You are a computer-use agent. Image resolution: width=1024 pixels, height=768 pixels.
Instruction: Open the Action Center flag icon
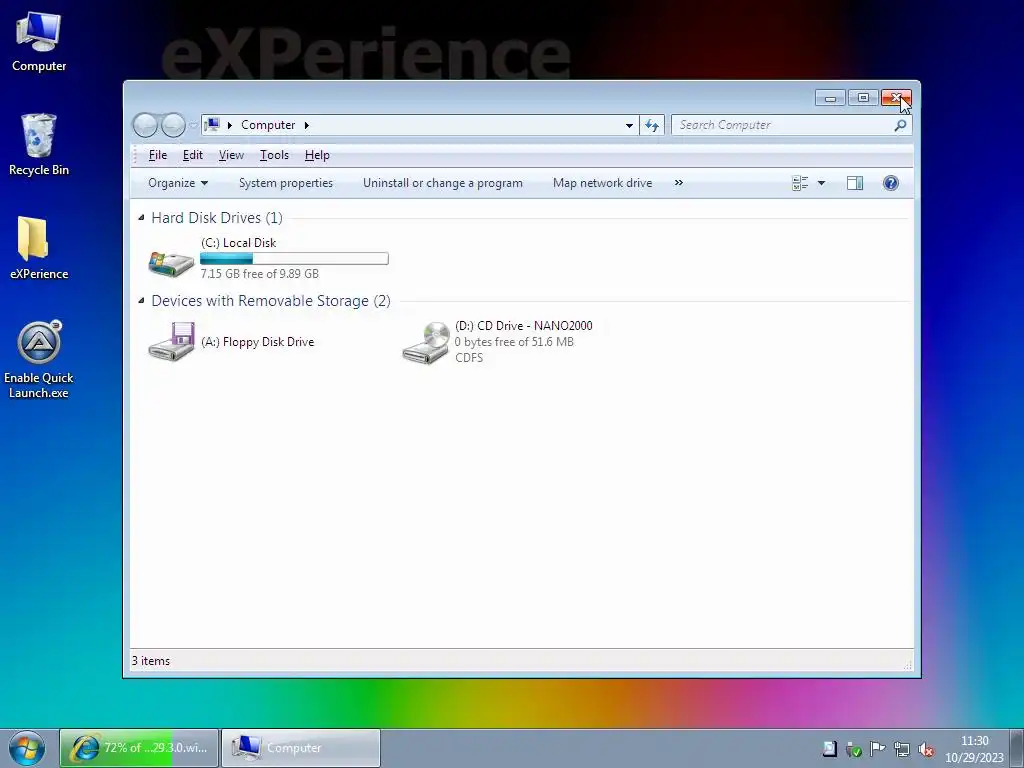click(x=877, y=749)
